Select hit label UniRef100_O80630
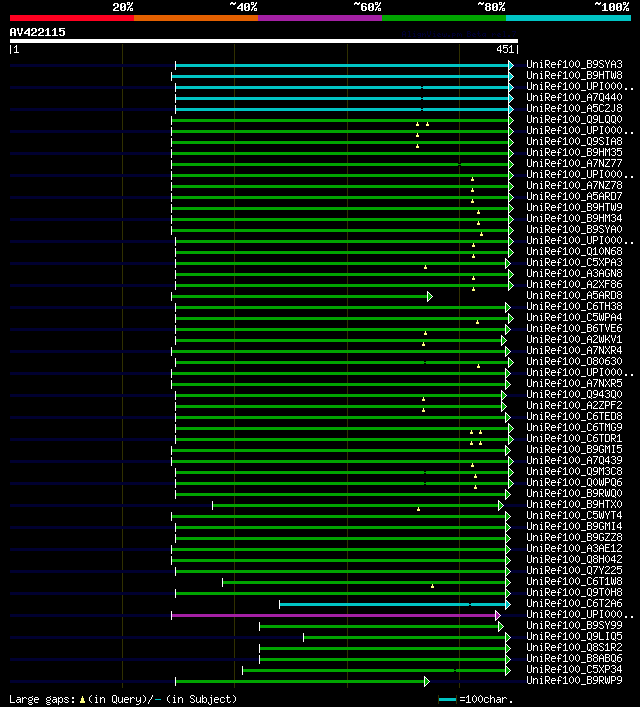Screen dimensions: 640x707 (x=574, y=362)
